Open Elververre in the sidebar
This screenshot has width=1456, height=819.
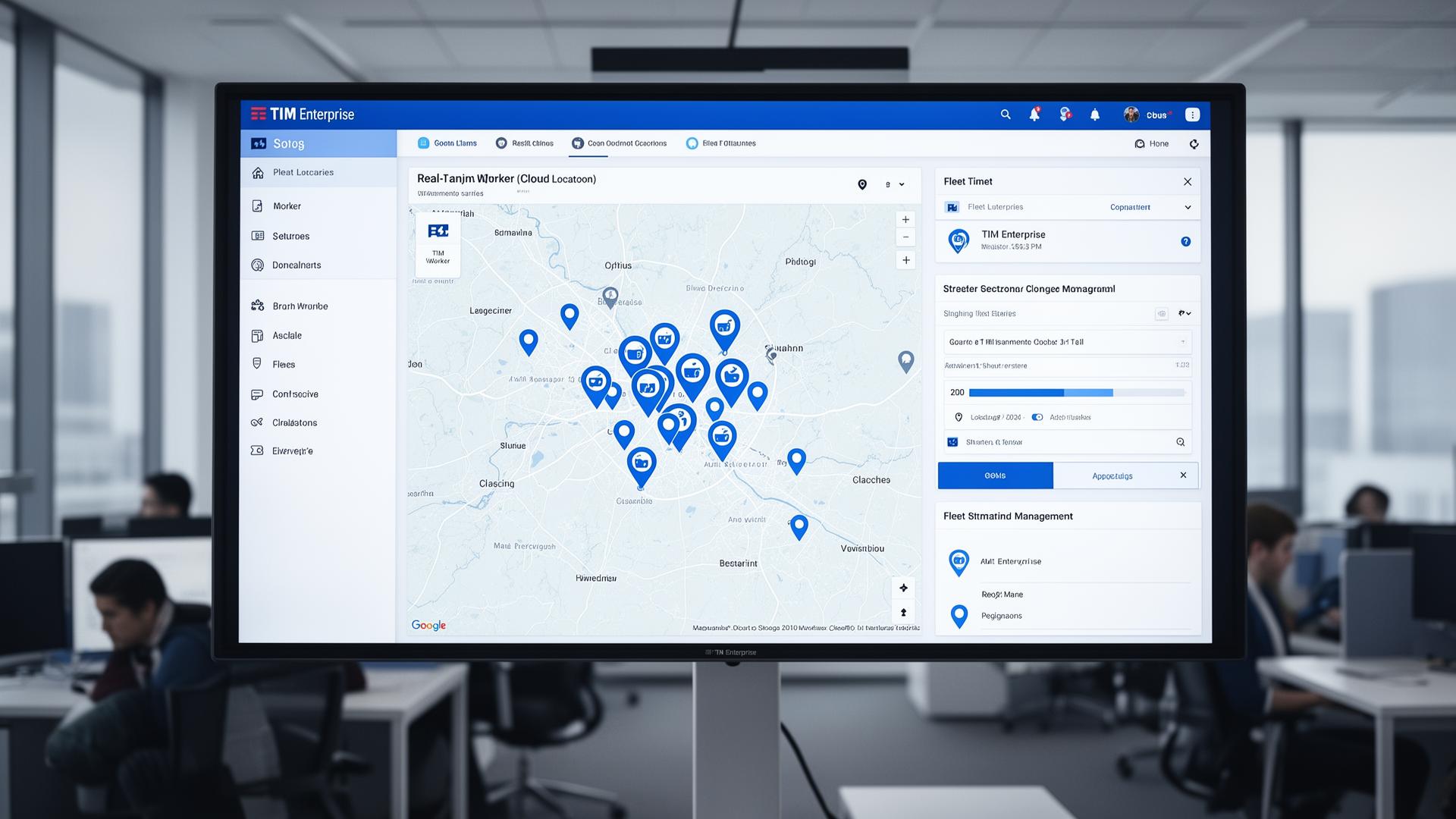[318, 451]
